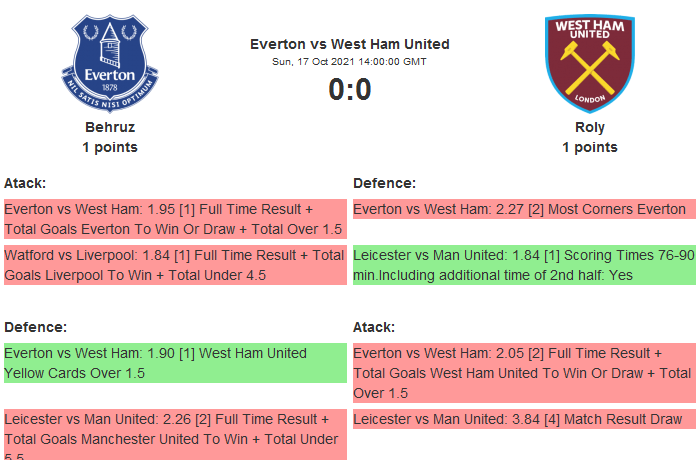Click the points total under Roly

coord(589,147)
